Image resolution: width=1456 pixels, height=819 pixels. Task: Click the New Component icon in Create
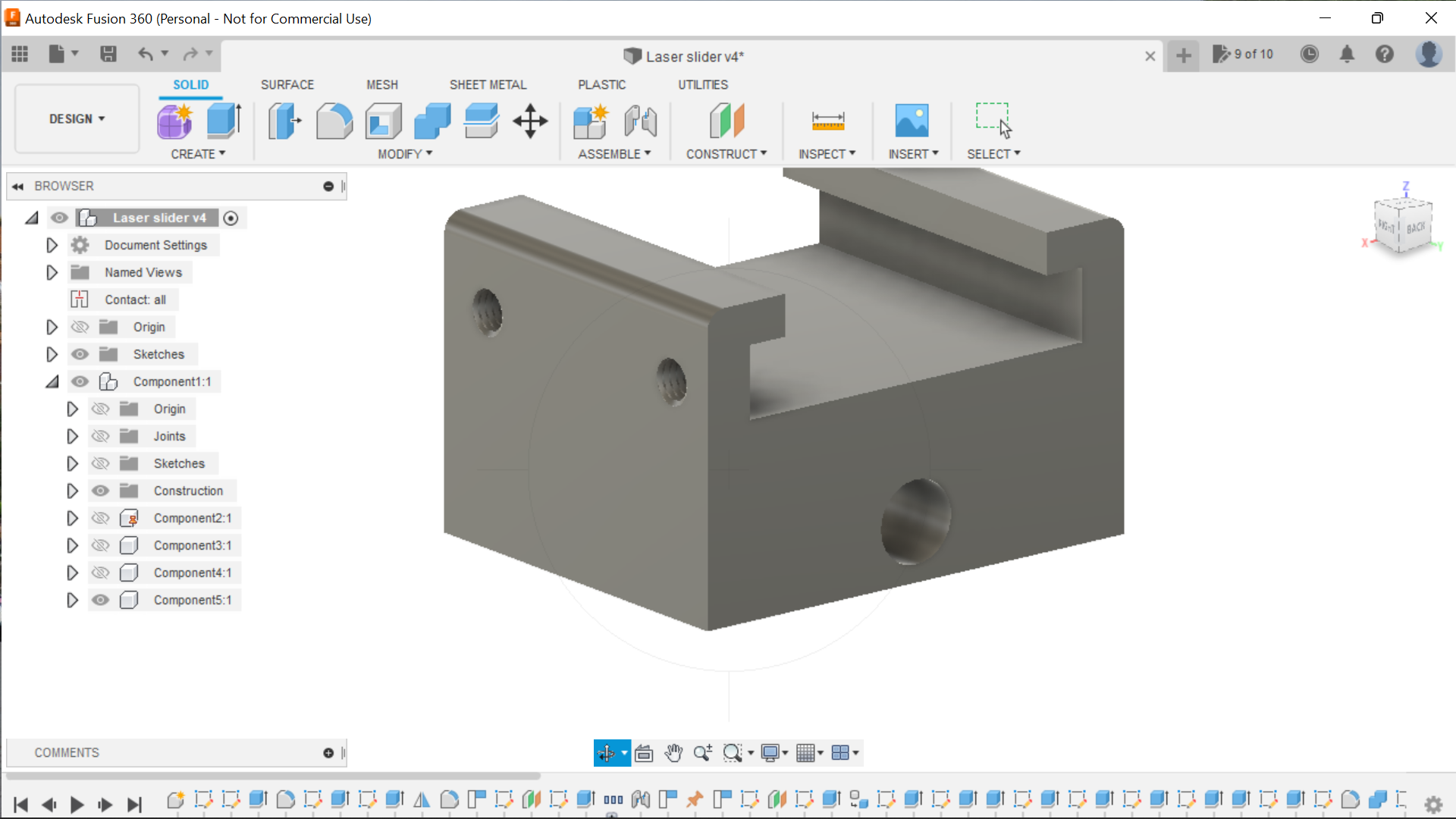174,121
